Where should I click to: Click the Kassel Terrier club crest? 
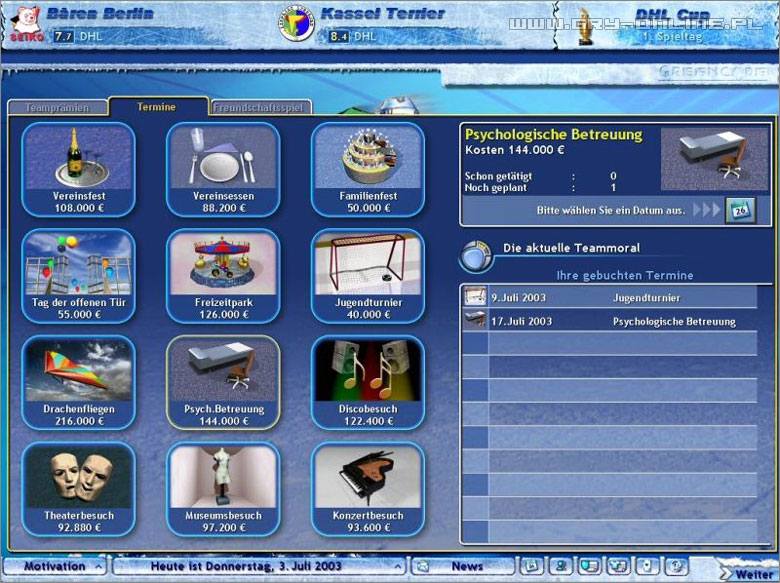click(296, 23)
